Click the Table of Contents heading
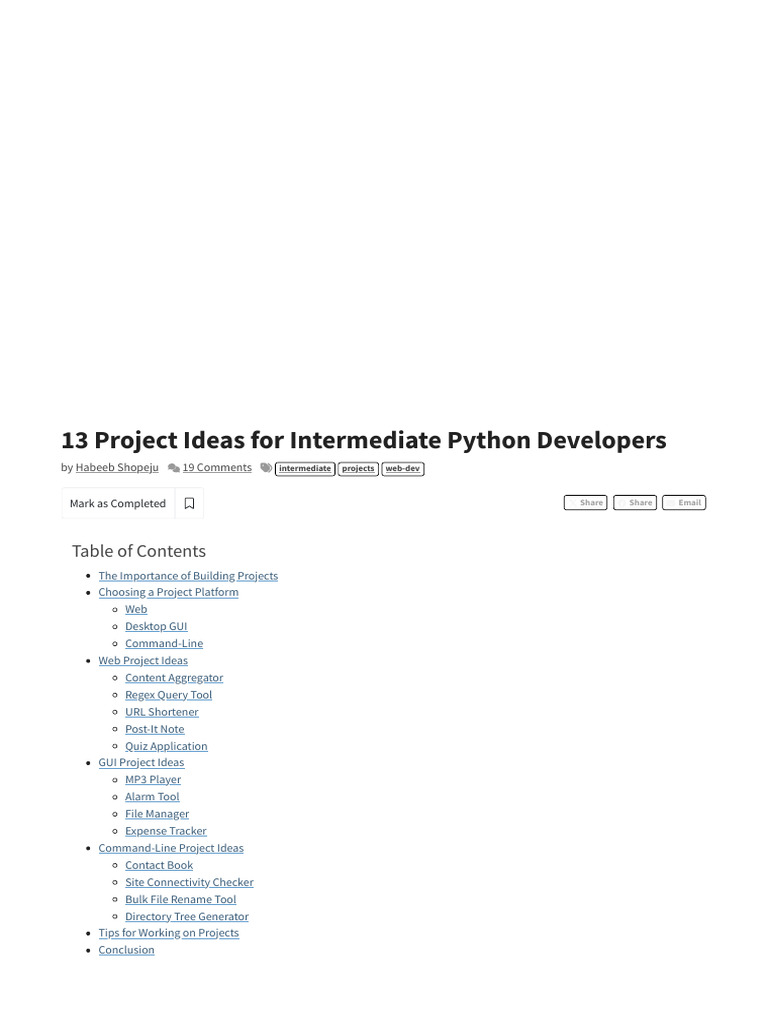 click(138, 551)
